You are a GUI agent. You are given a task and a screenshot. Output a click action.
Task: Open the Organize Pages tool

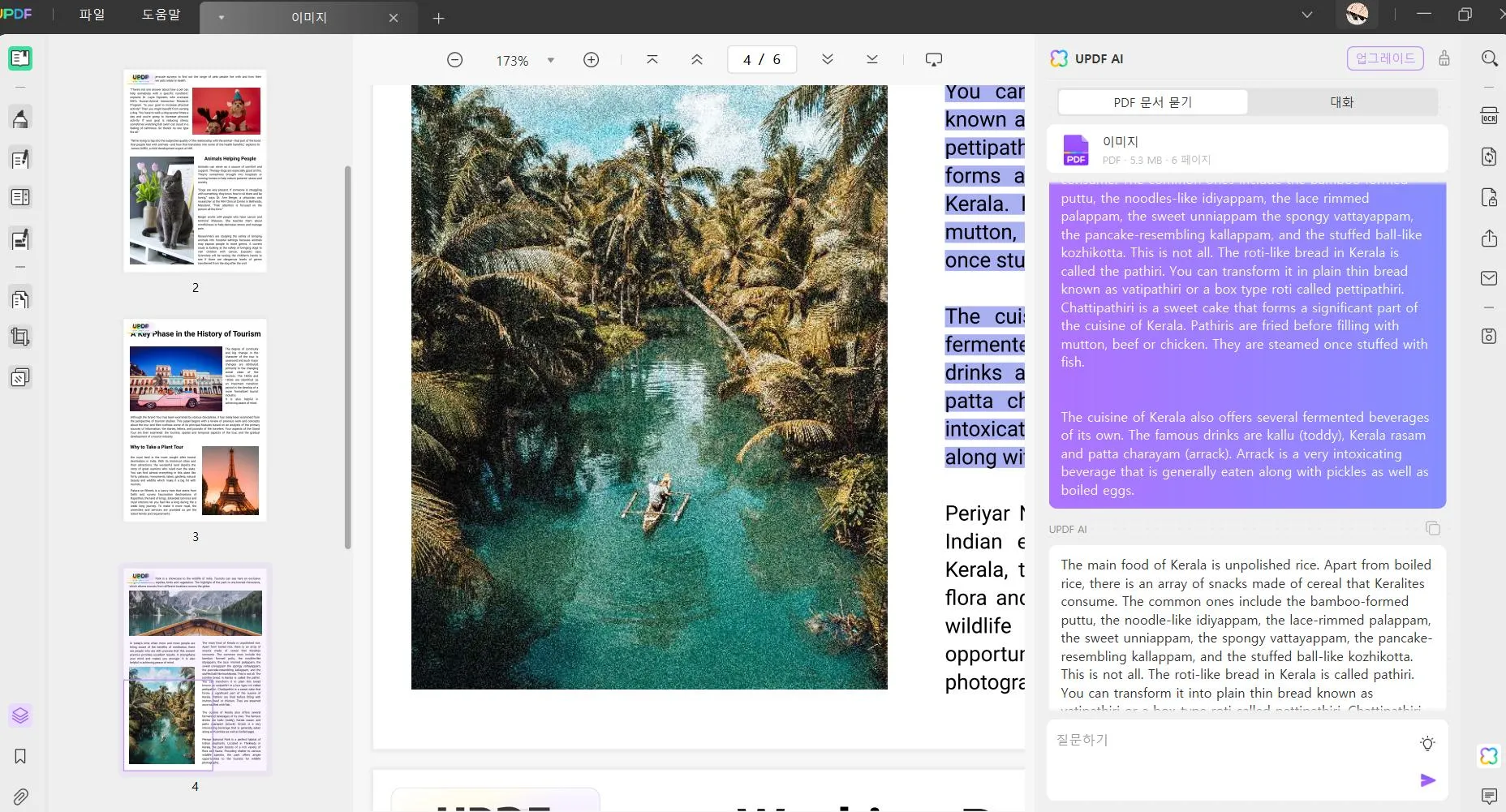(20, 299)
